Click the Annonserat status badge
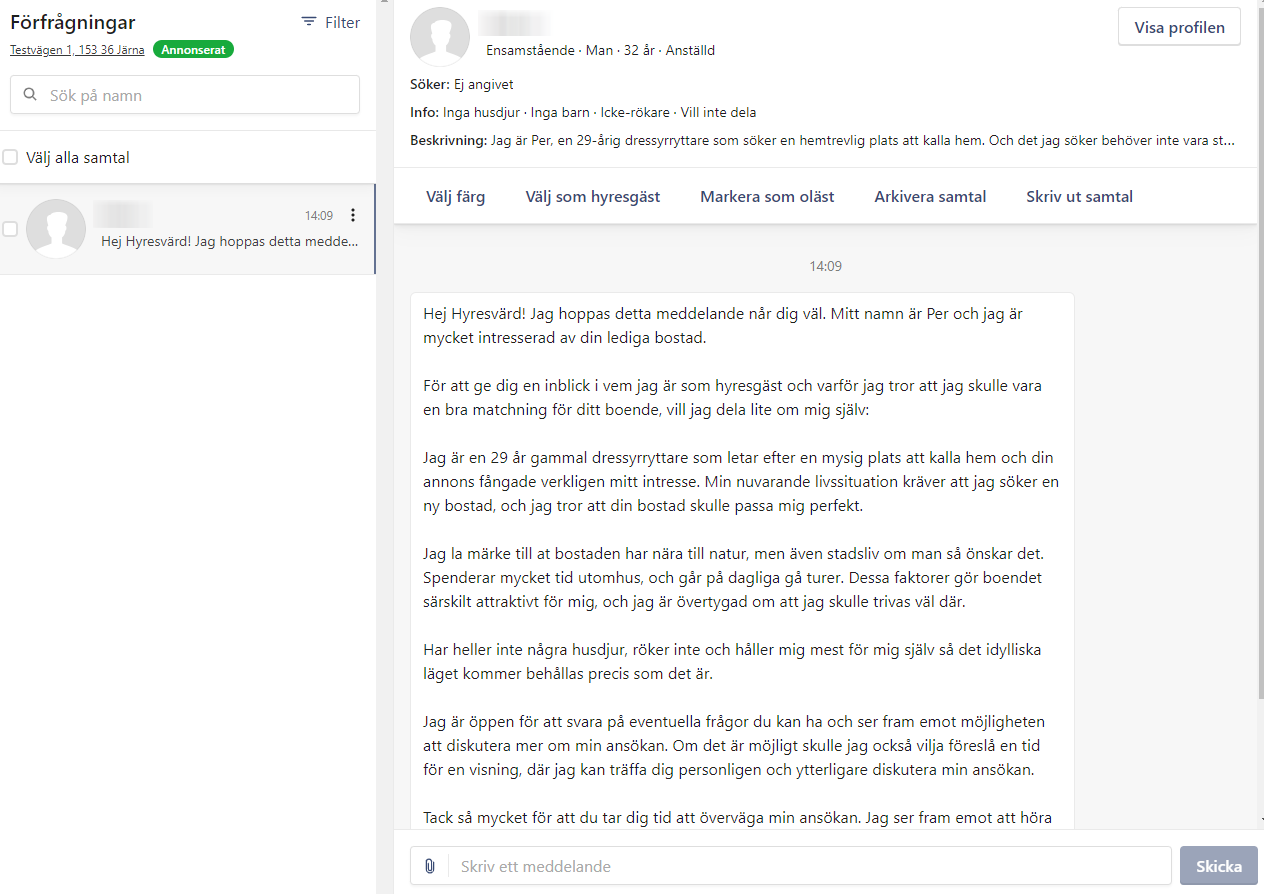The width and height of the screenshot is (1264, 894). 193,49
